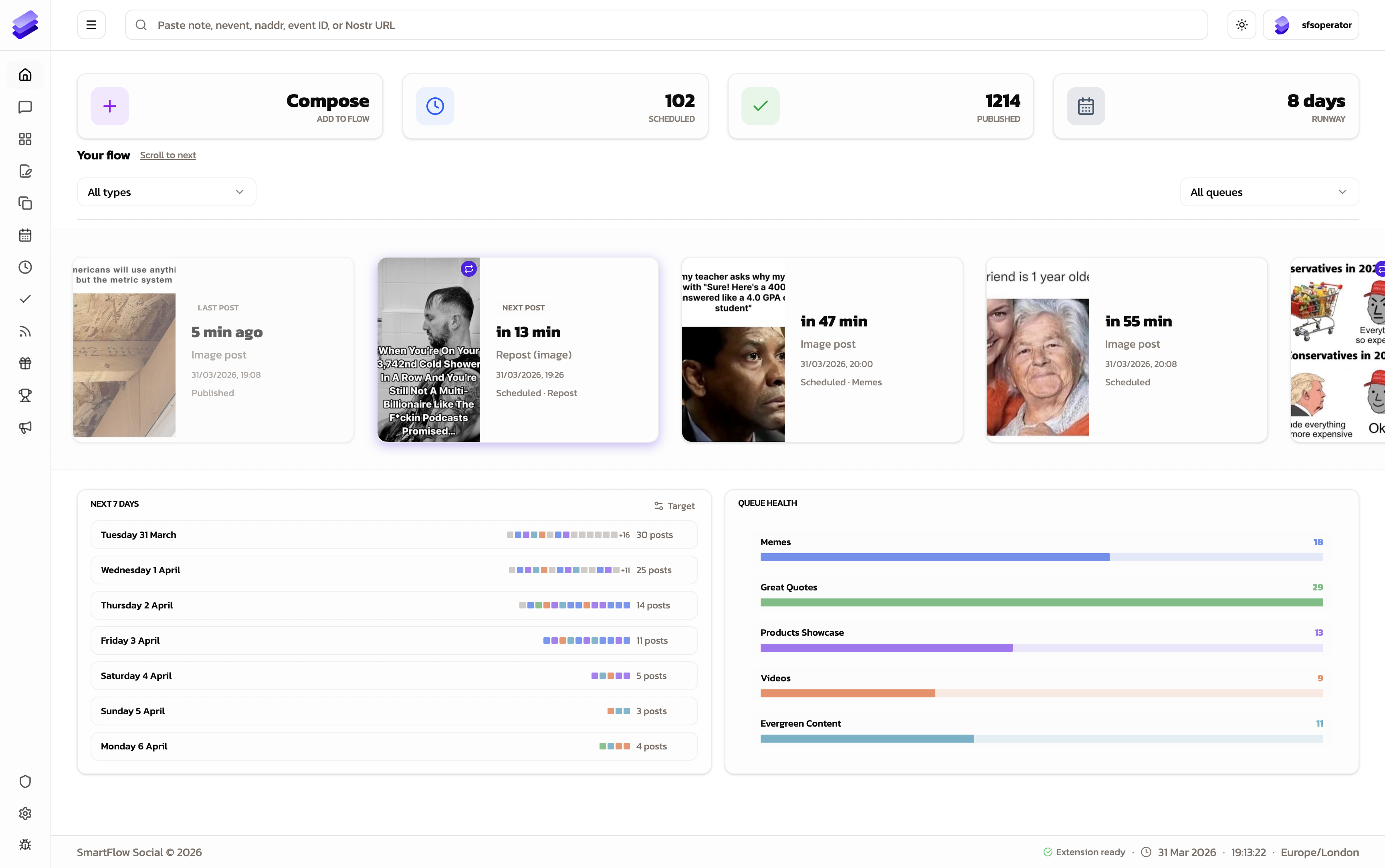Click the repost badge on the next post card

point(468,268)
